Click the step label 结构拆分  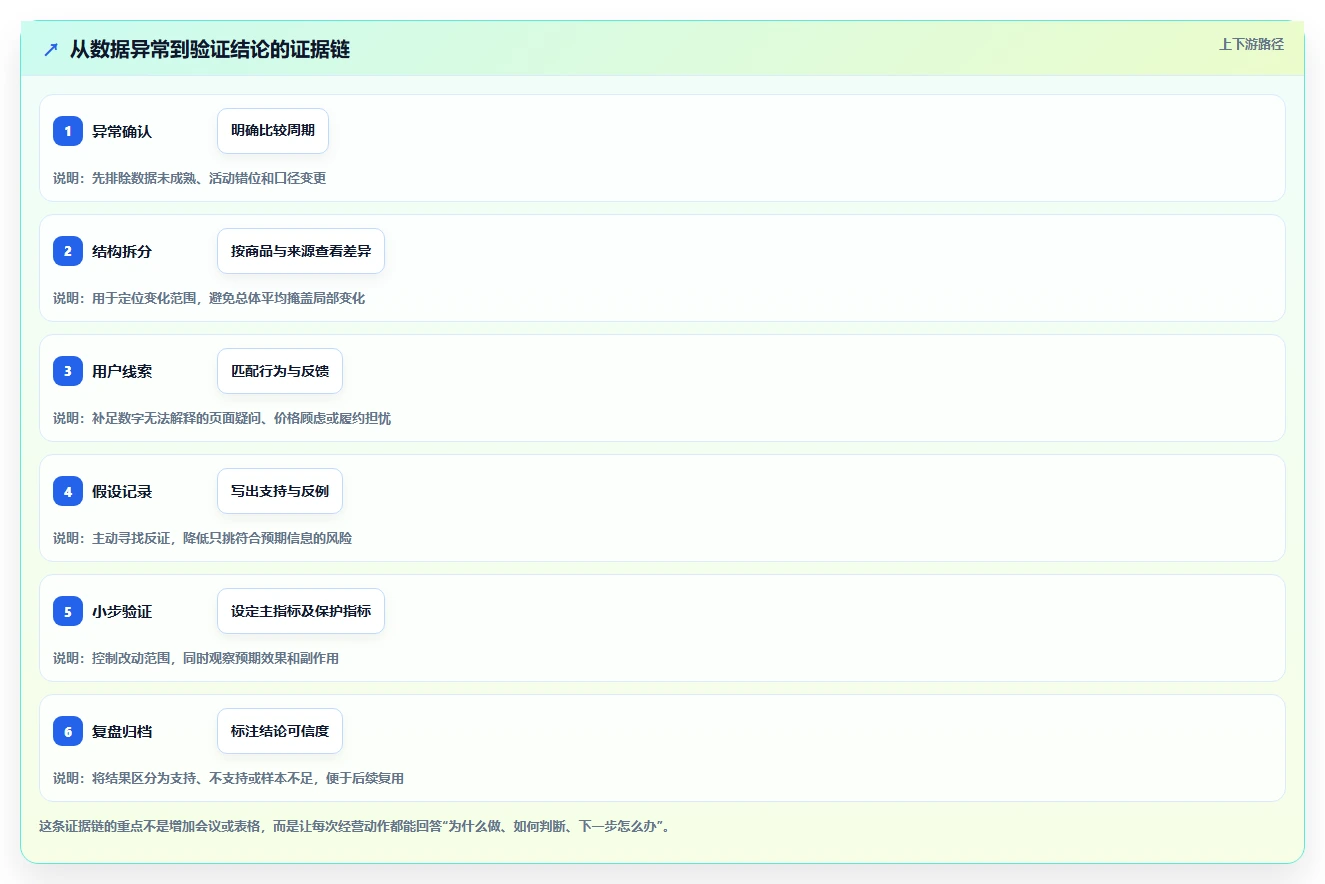122,251
